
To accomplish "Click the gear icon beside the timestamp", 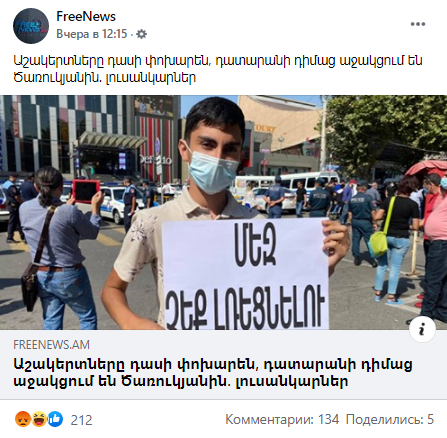I will click(x=142, y=34).
